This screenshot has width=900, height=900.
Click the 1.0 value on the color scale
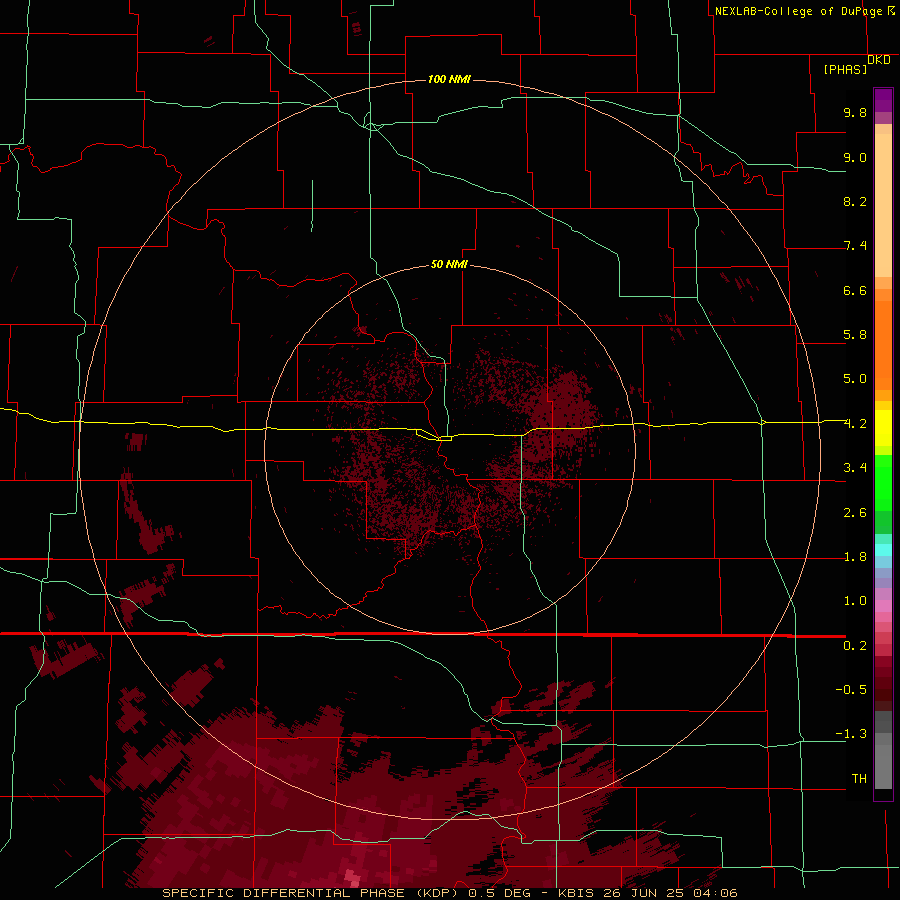[x=855, y=601]
